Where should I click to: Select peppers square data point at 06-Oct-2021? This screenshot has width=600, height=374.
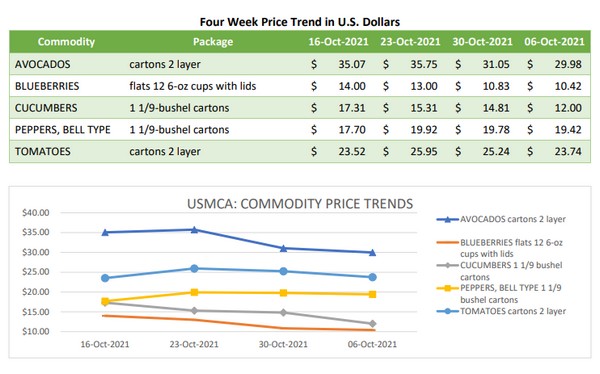(x=372, y=294)
